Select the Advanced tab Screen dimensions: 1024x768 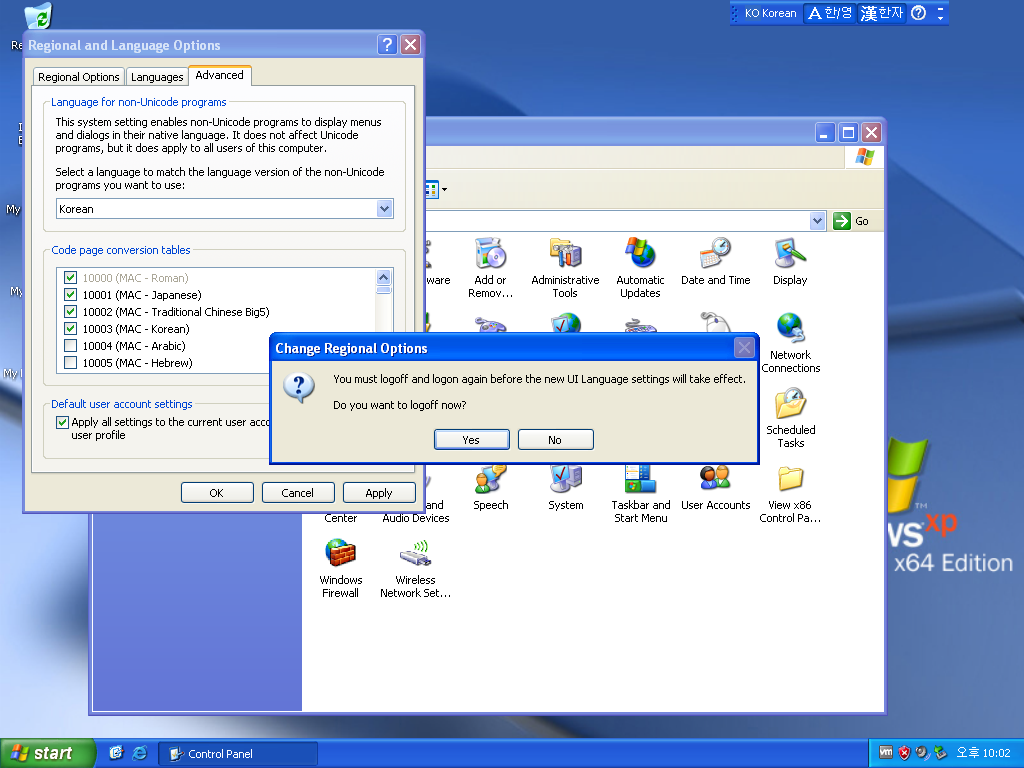(x=219, y=75)
